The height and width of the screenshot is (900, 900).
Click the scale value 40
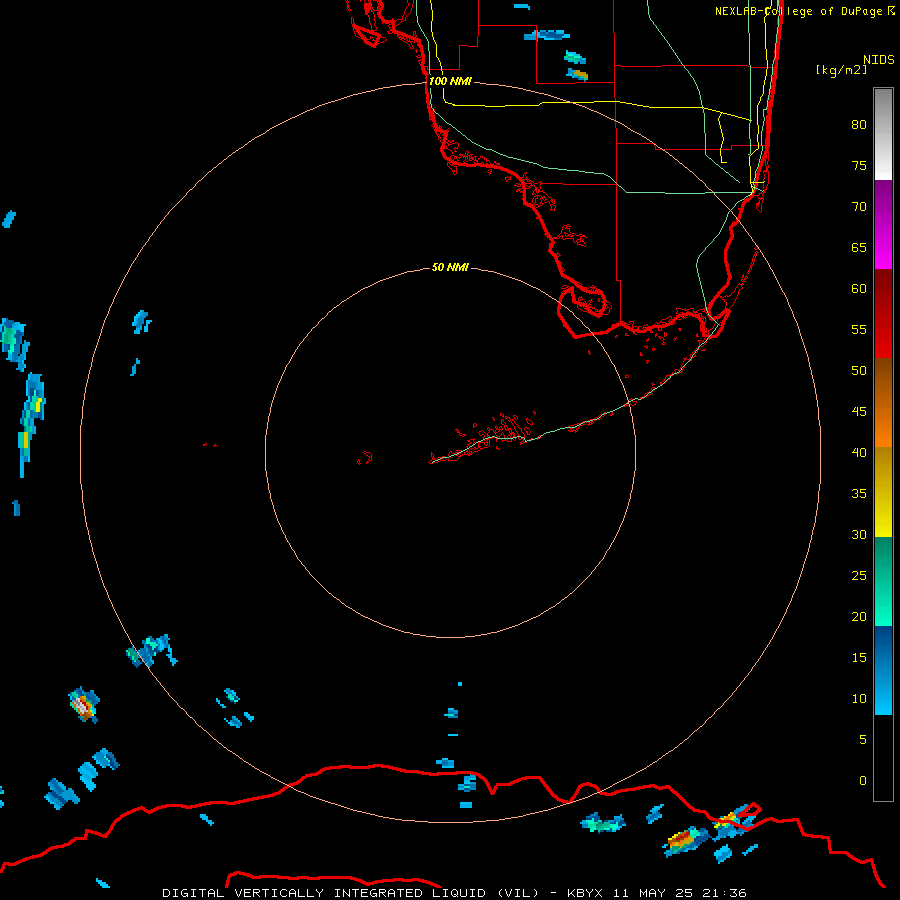coord(859,452)
